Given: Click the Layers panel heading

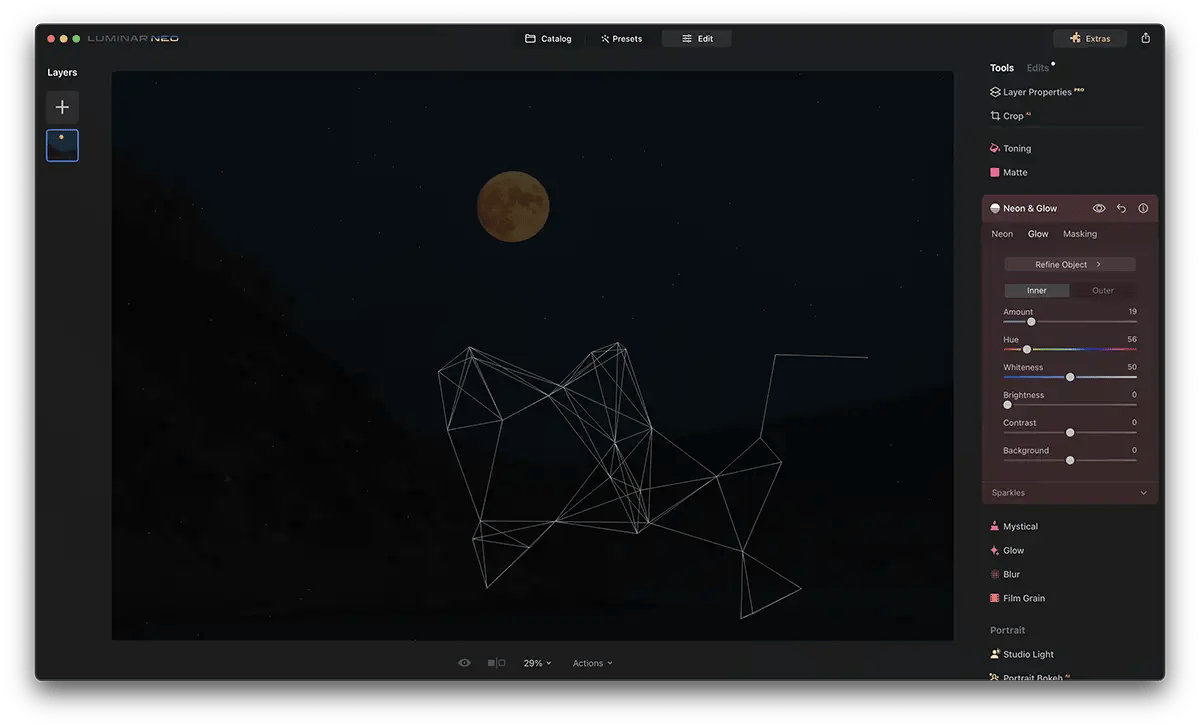Looking at the screenshot, I should (62, 72).
